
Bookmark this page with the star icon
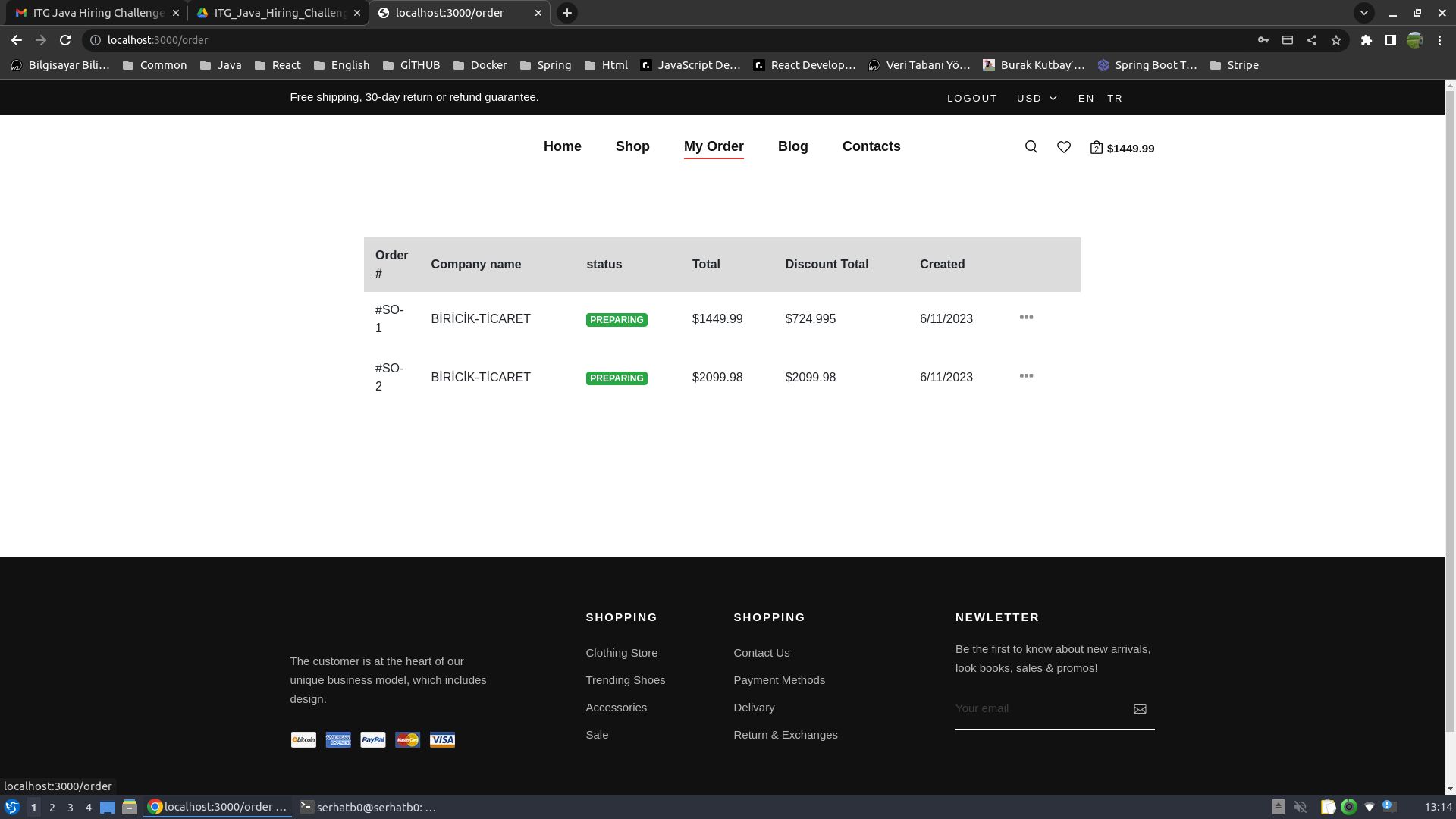click(x=1336, y=40)
